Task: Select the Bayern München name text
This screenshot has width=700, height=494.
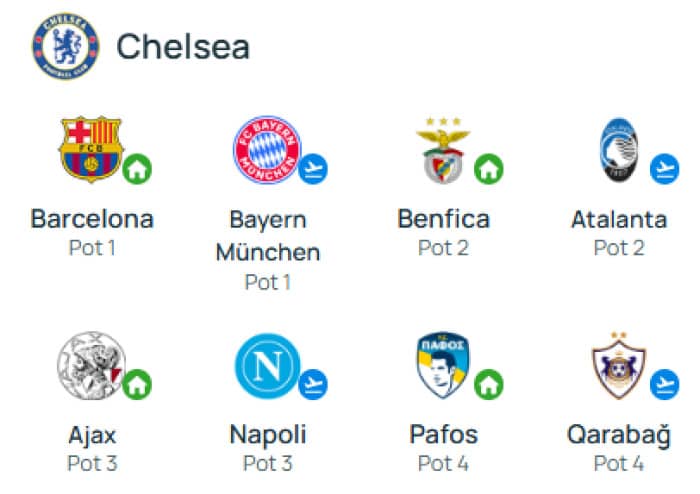Action: coord(268,236)
